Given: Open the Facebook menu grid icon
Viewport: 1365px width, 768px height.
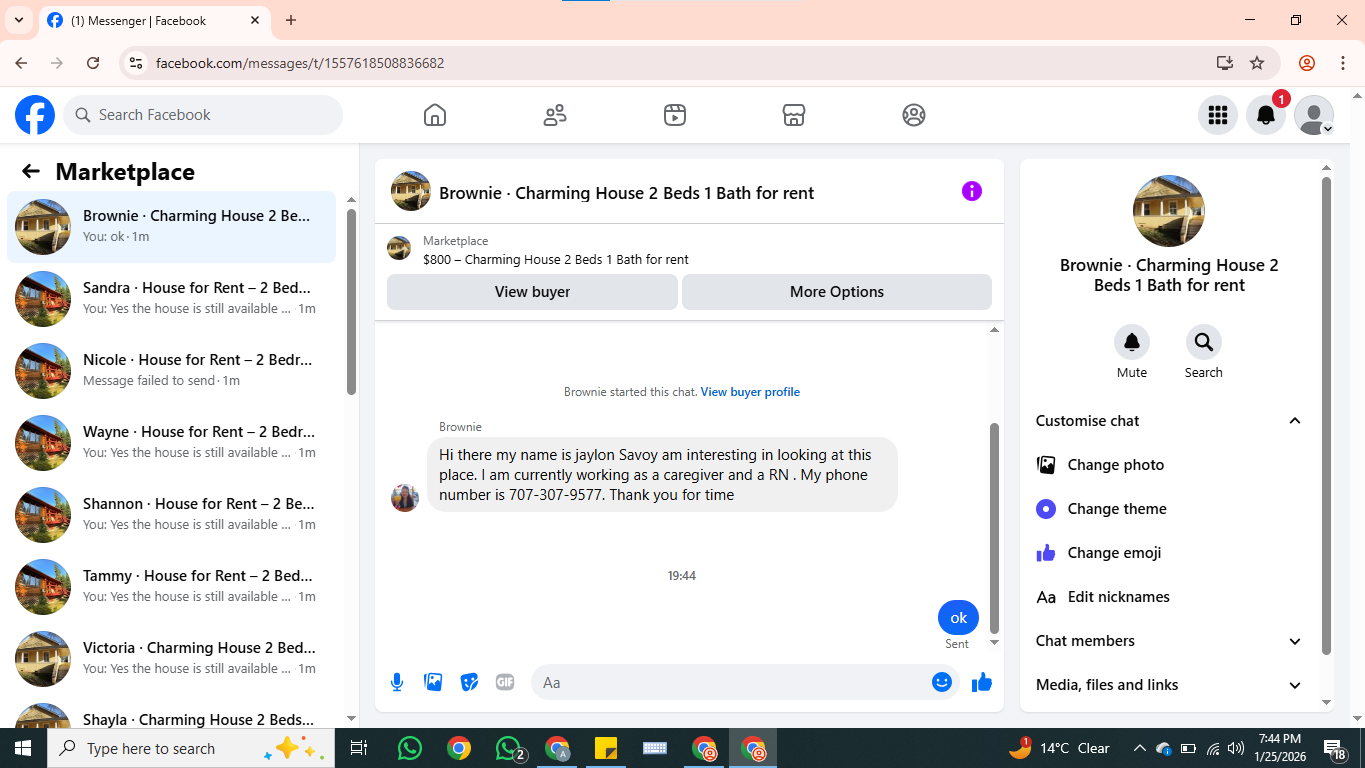Looking at the screenshot, I should tap(1218, 115).
